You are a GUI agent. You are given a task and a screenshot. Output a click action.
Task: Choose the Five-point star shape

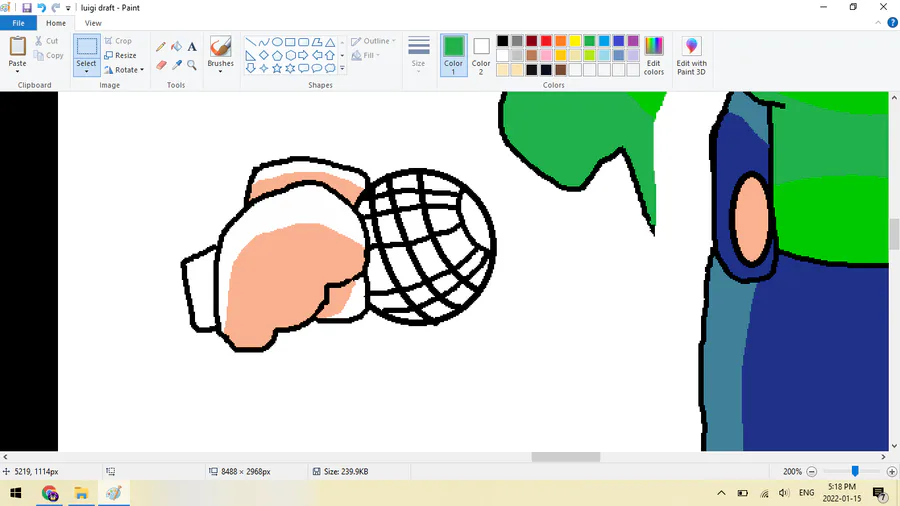[277, 68]
